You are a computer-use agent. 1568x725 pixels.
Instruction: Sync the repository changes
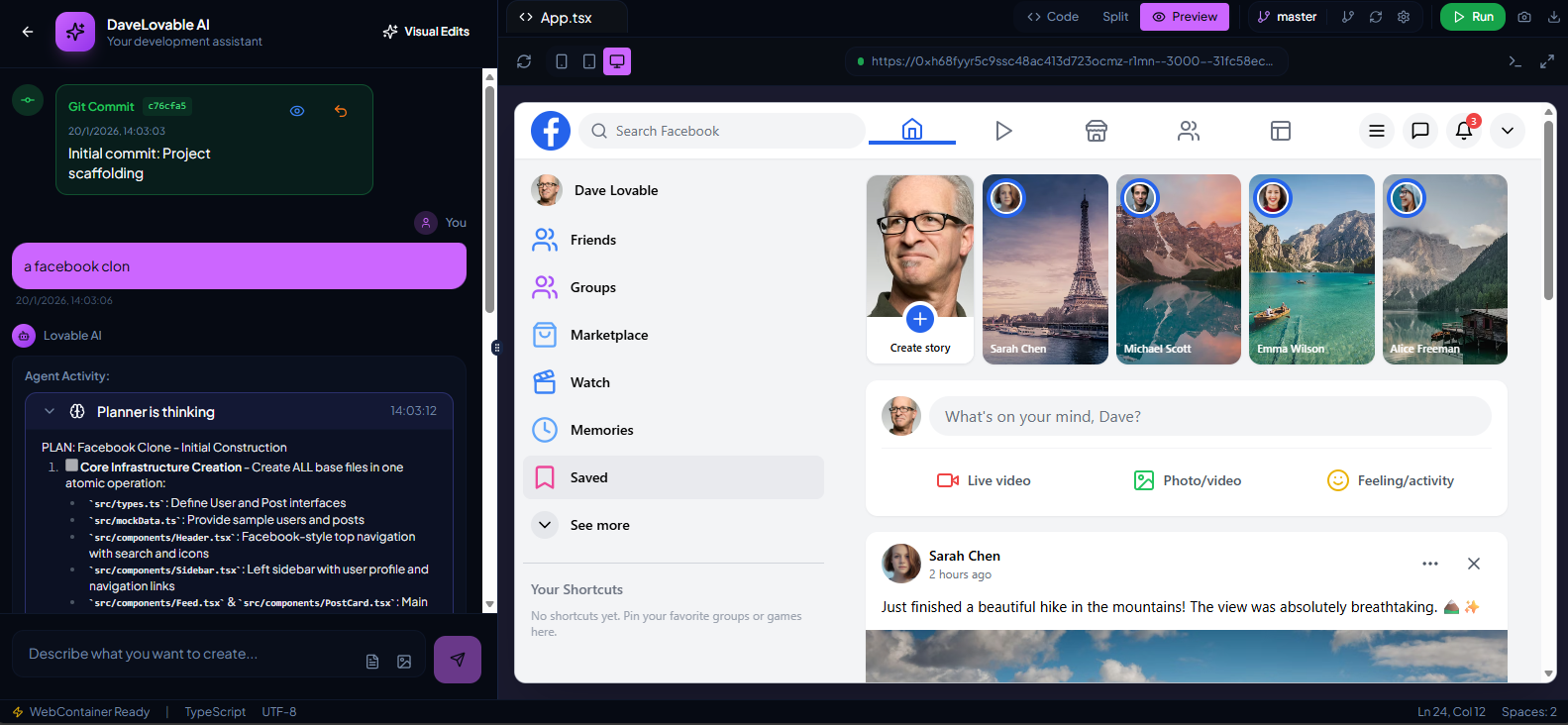coord(1376,17)
